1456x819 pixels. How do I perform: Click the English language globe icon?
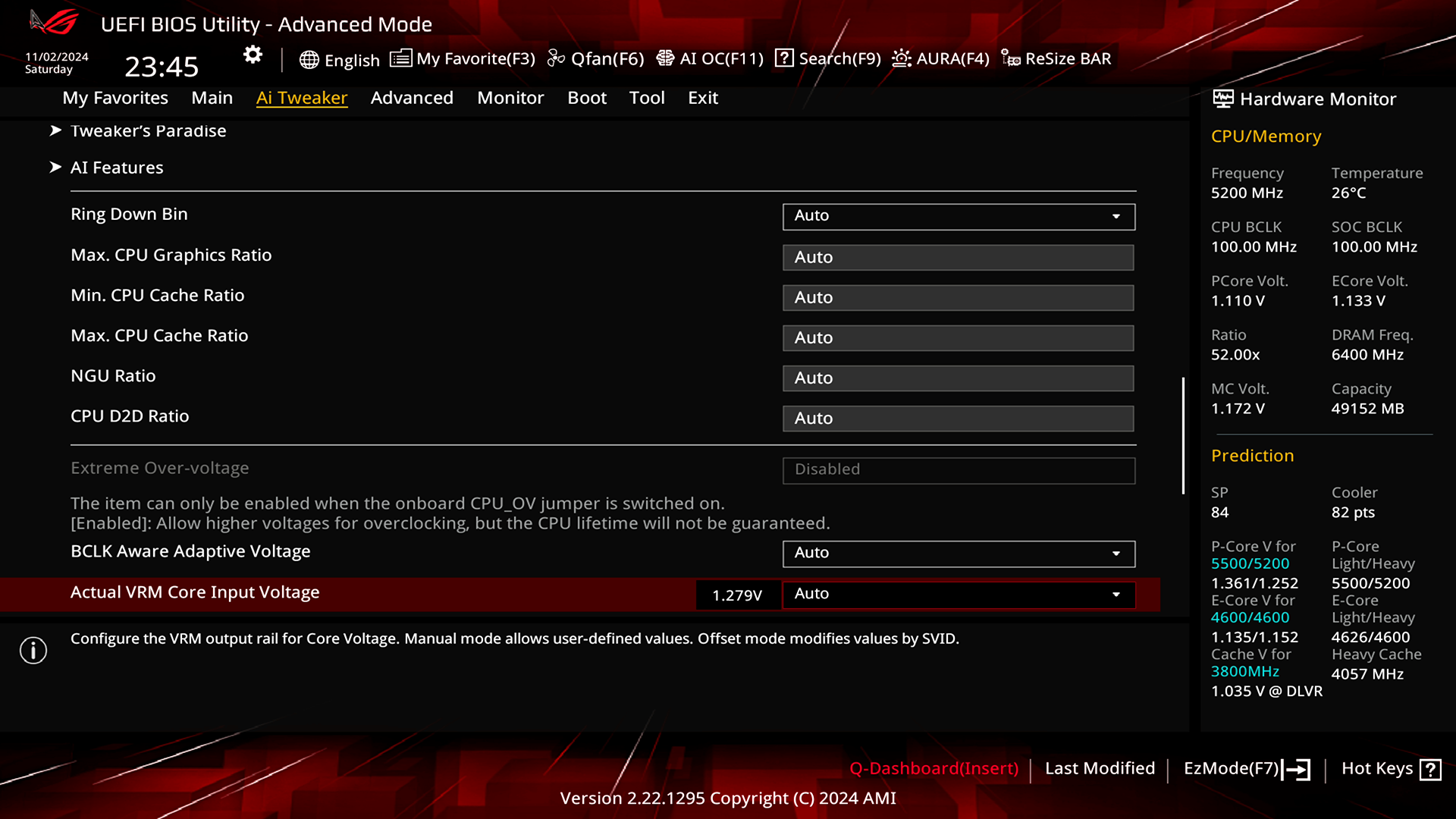click(309, 60)
